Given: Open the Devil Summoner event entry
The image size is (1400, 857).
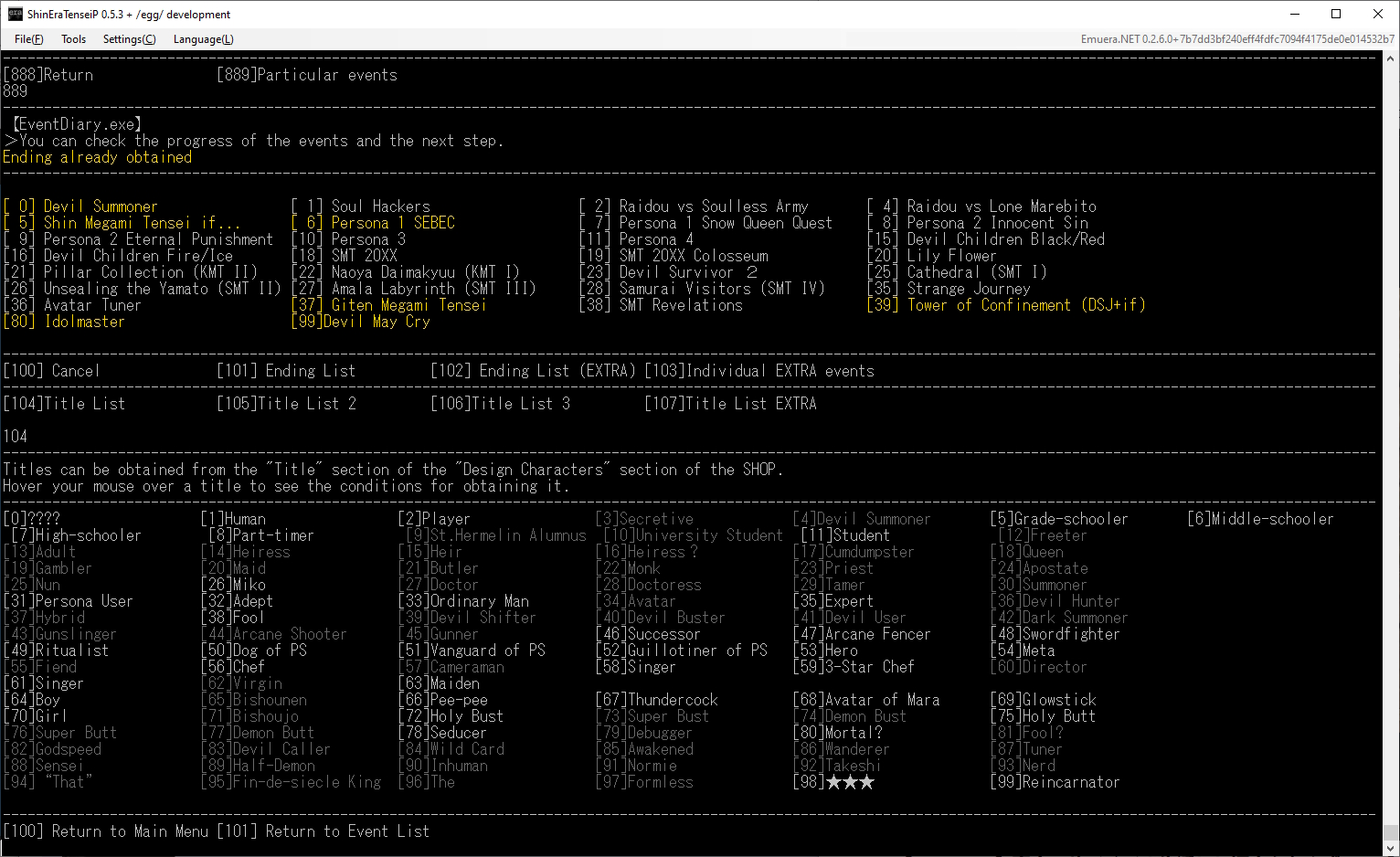Looking at the screenshot, I should pyautogui.click(x=80, y=206).
